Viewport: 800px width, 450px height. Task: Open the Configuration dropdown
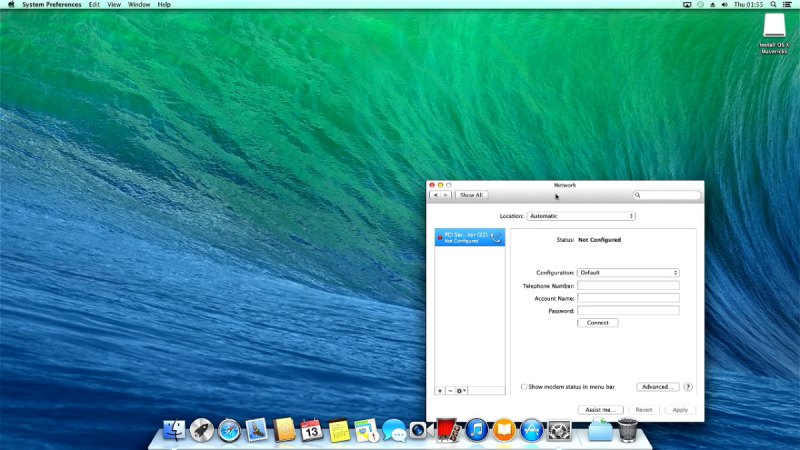click(628, 272)
